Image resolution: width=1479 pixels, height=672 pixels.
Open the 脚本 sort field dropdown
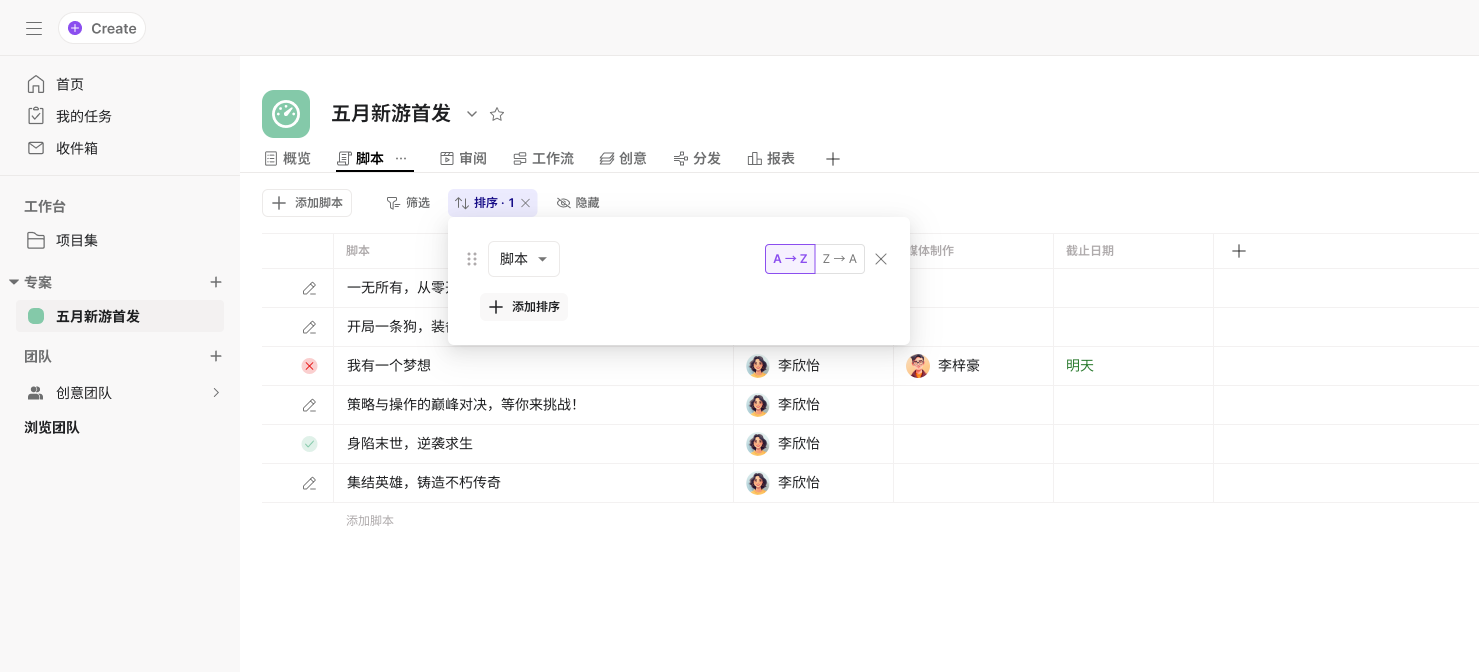pos(524,259)
